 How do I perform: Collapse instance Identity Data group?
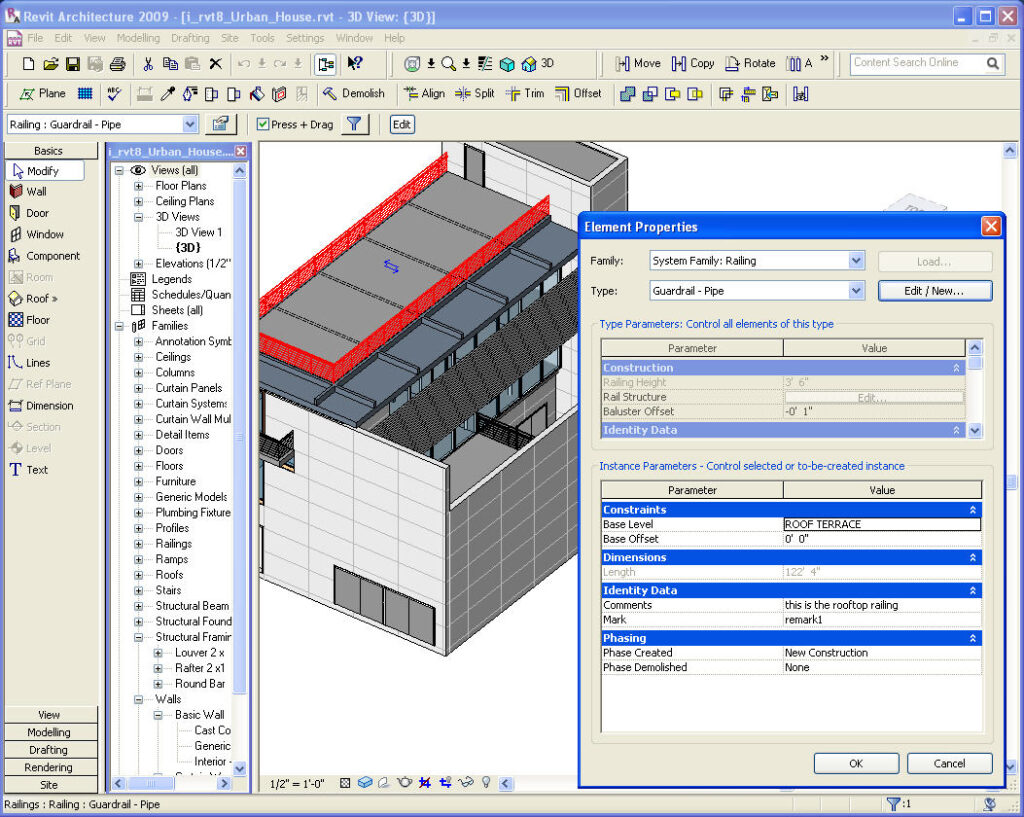tap(972, 590)
